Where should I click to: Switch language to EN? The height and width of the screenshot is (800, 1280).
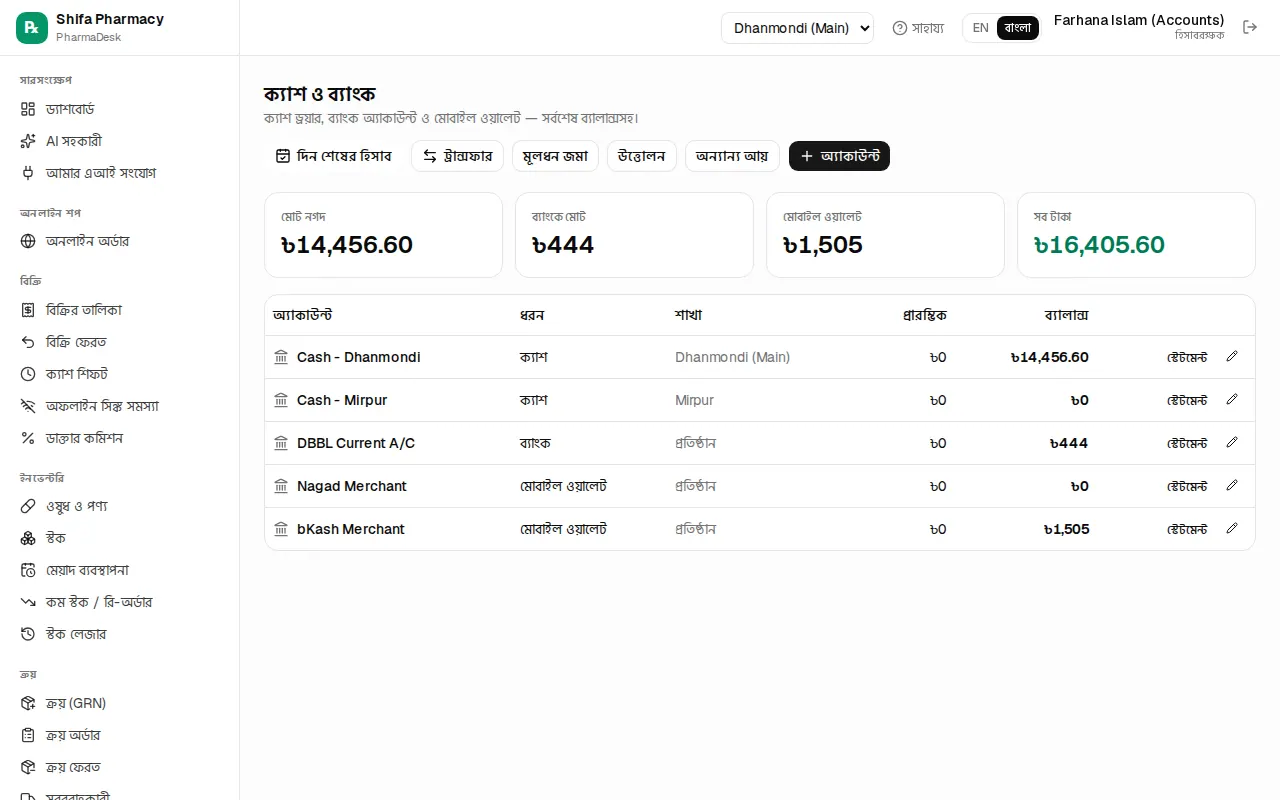[x=980, y=28]
